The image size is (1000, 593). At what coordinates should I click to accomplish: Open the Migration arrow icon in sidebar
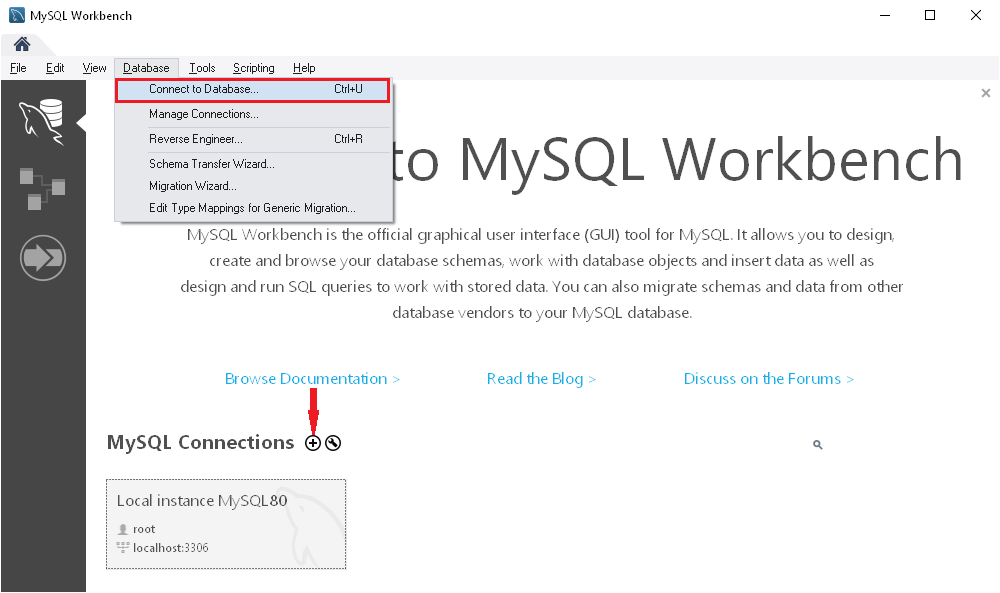tap(43, 257)
